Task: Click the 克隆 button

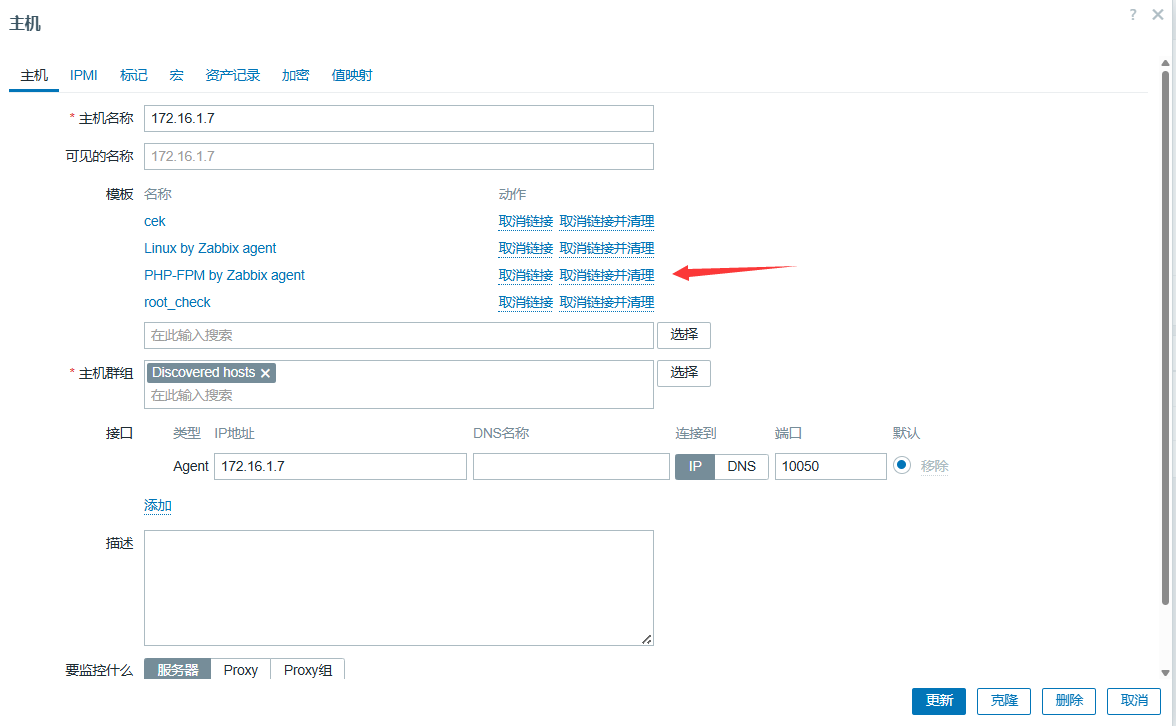Action: tap(1004, 700)
